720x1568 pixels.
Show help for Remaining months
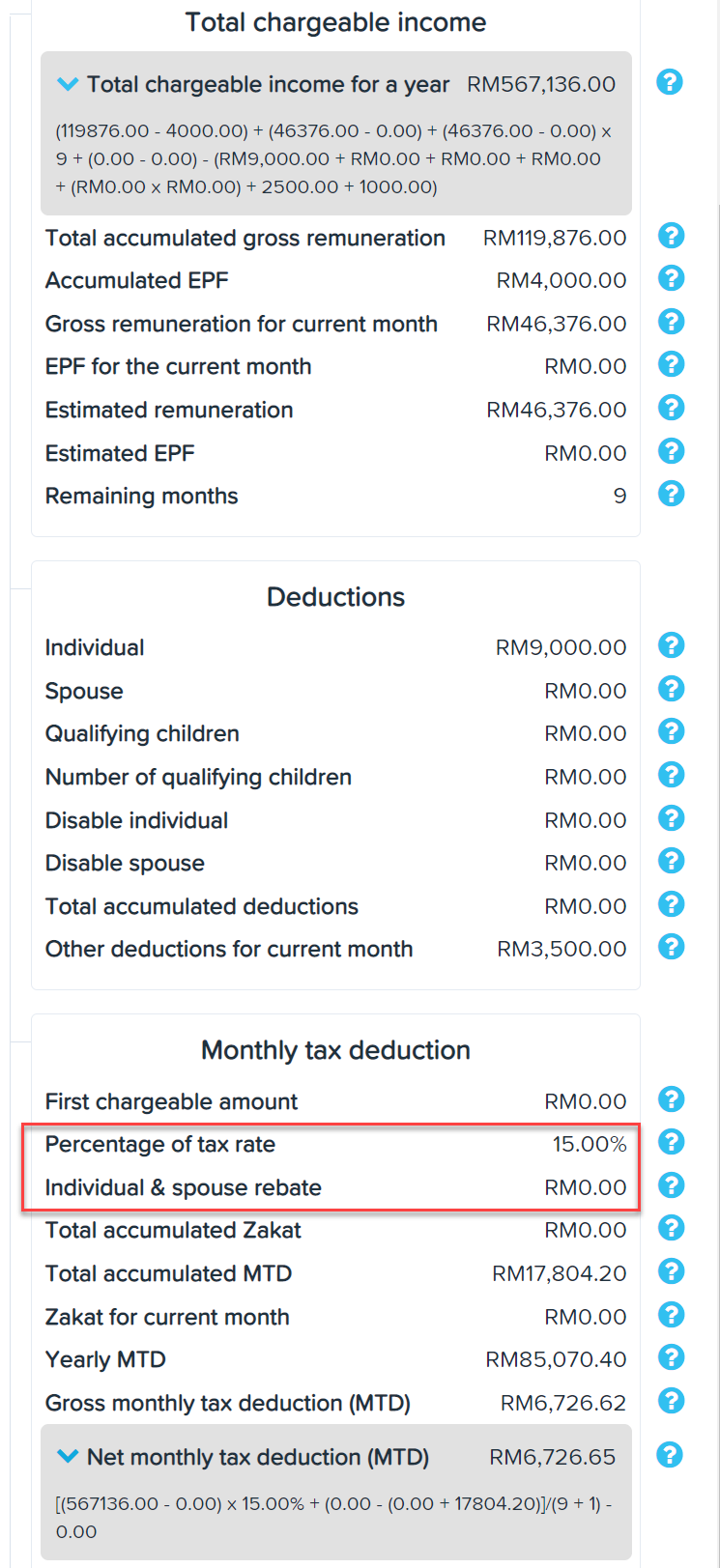click(671, 494)
